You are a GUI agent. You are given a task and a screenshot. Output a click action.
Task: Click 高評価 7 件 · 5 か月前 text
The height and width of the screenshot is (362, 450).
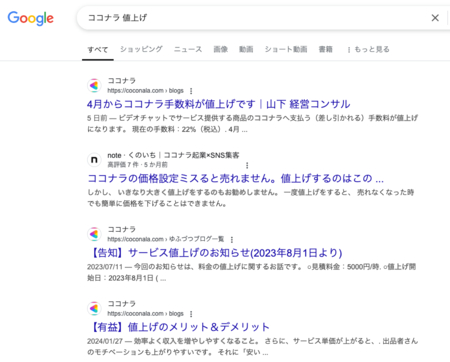click(x=137, y=165)
